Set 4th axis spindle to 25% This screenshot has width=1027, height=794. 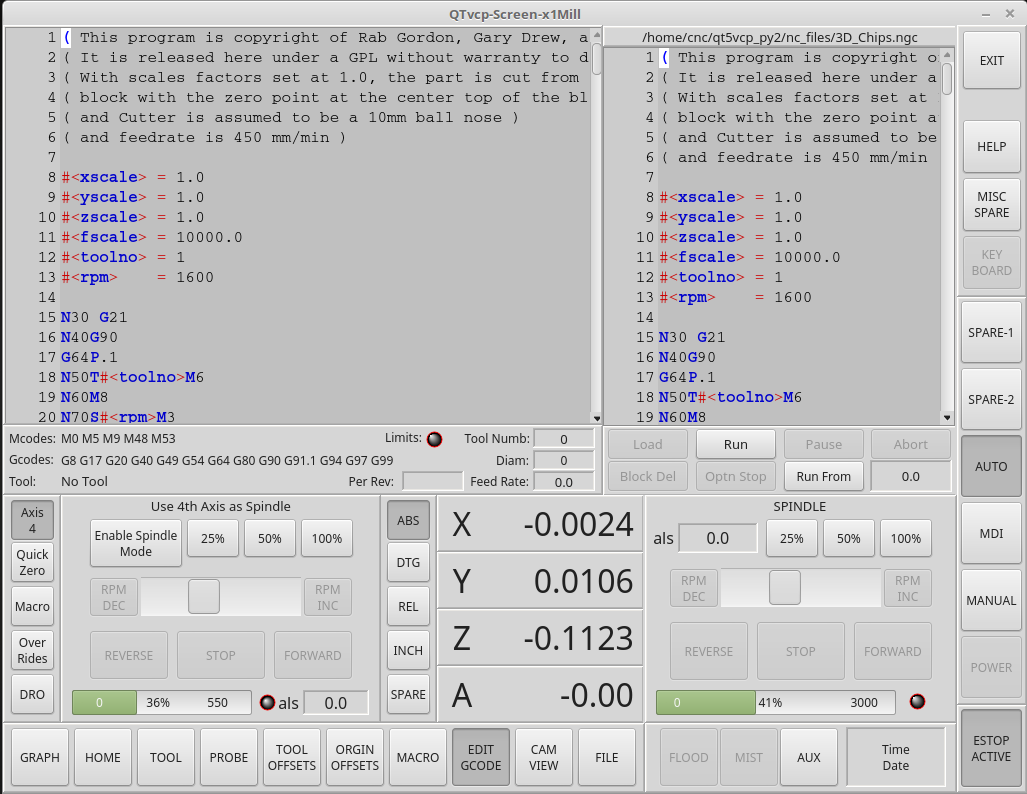(213, 539)
